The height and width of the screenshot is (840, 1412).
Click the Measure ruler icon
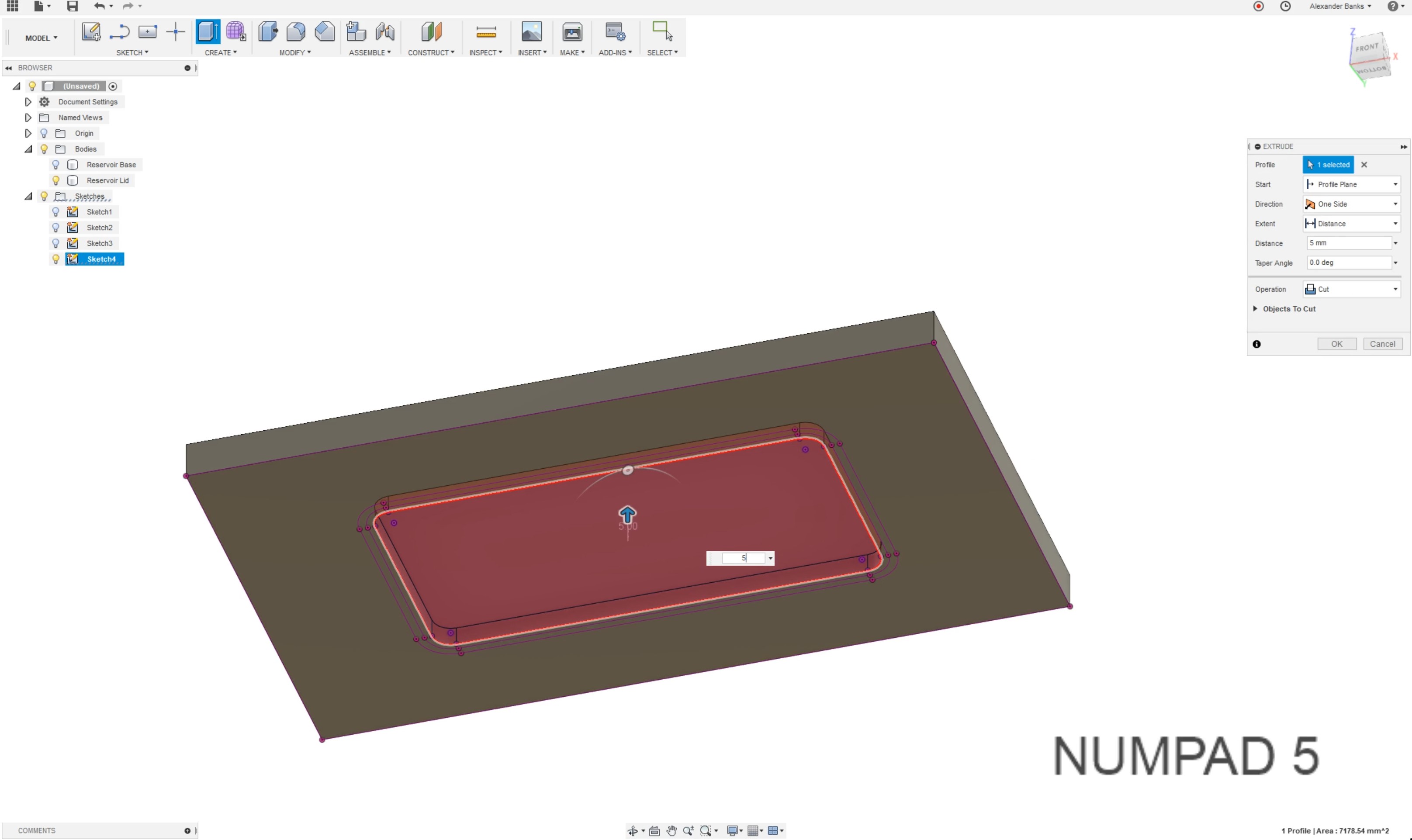[485, 32]
